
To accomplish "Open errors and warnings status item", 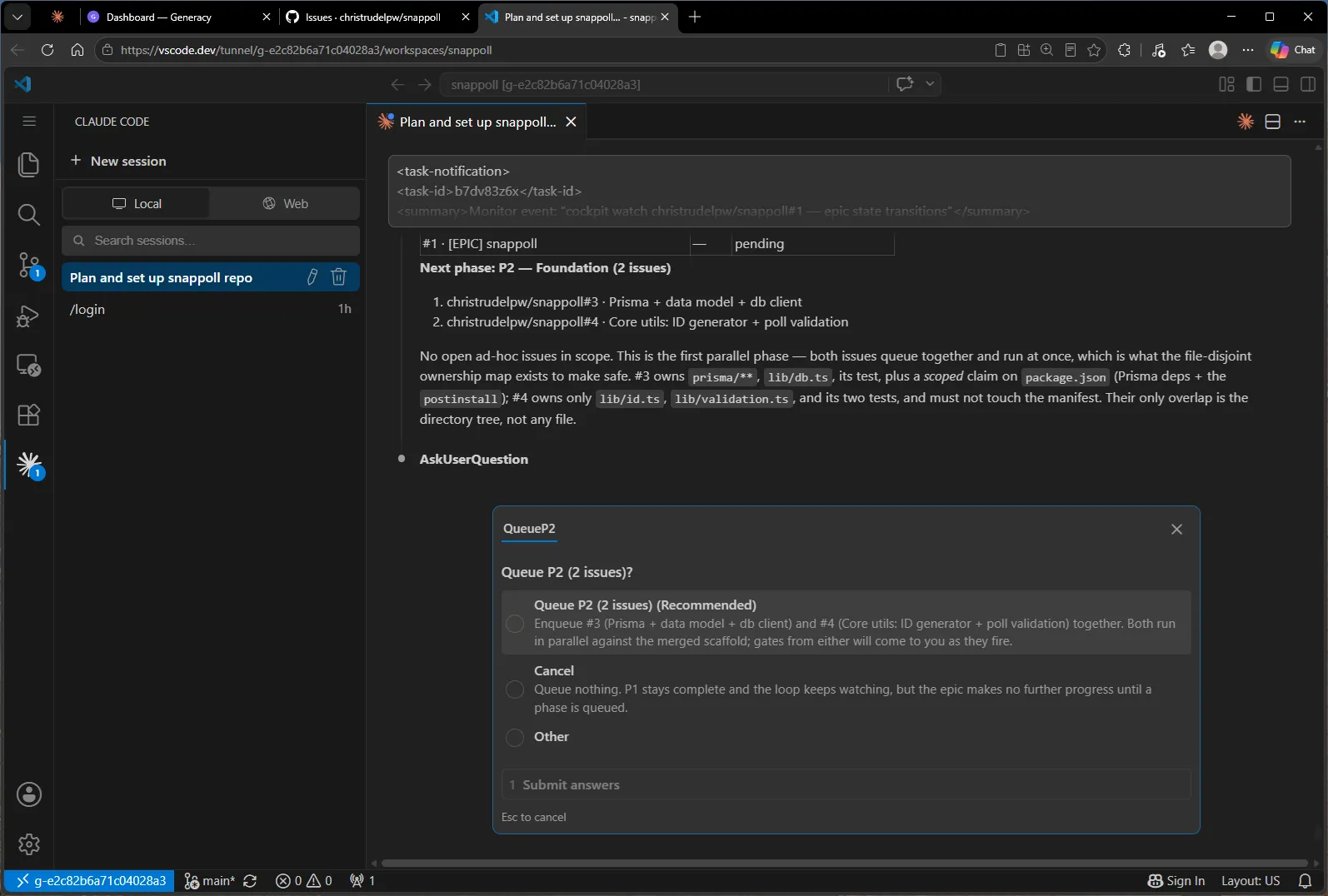I will pos(304,880).
